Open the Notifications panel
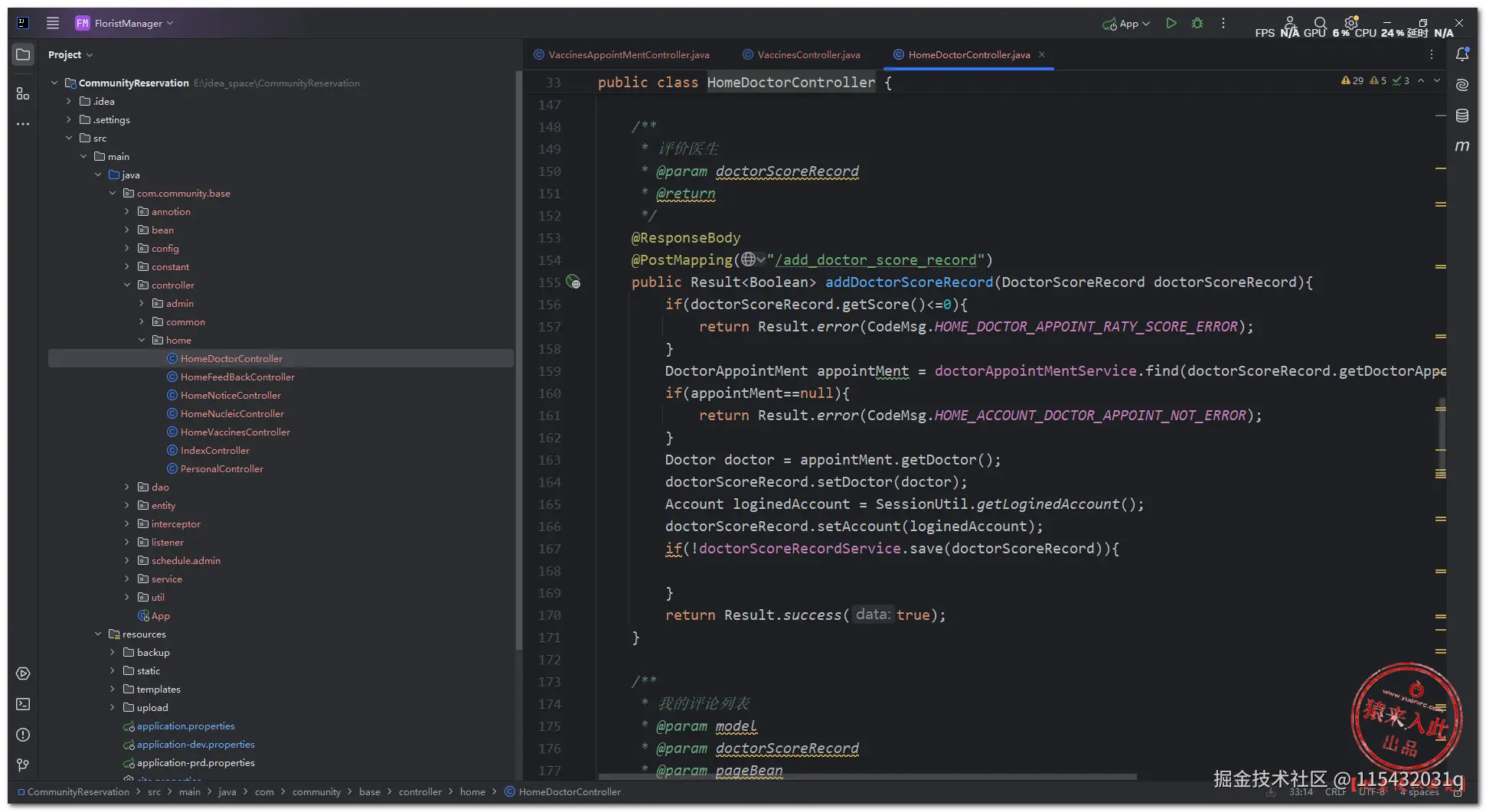 pyautogui.click(x=1462, y=54)
